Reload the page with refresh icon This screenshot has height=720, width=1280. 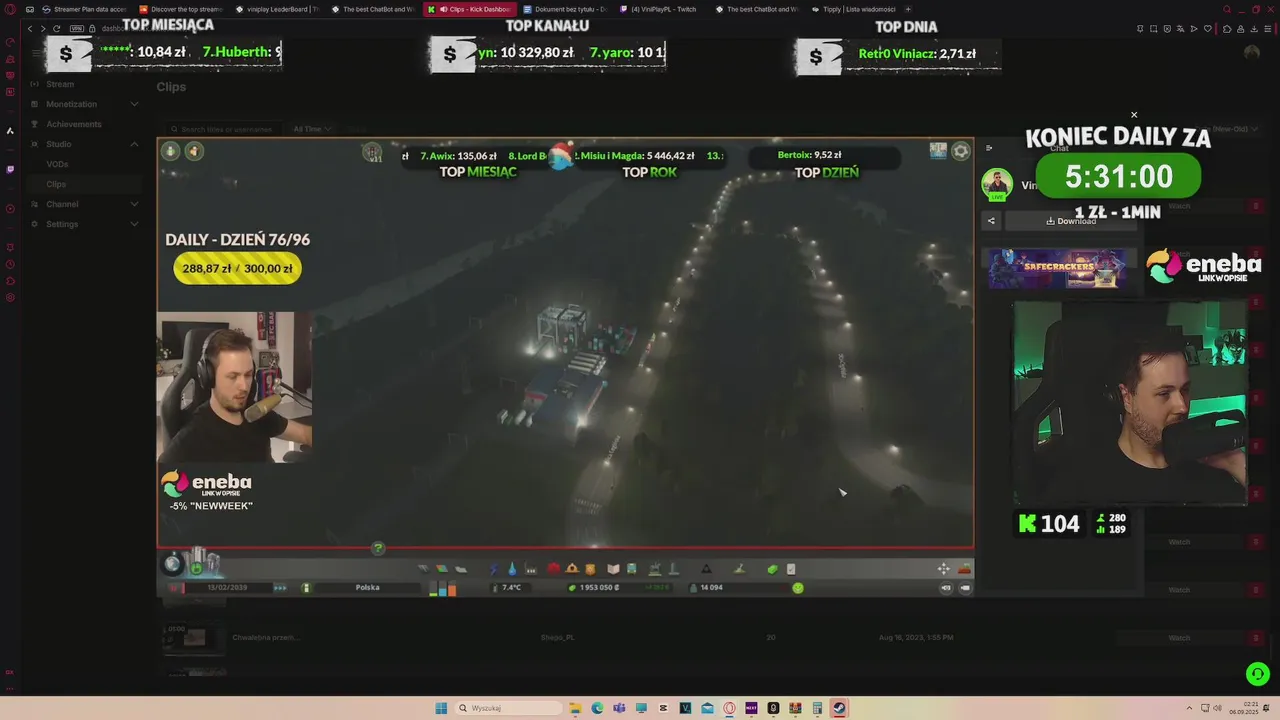(56, 28)
